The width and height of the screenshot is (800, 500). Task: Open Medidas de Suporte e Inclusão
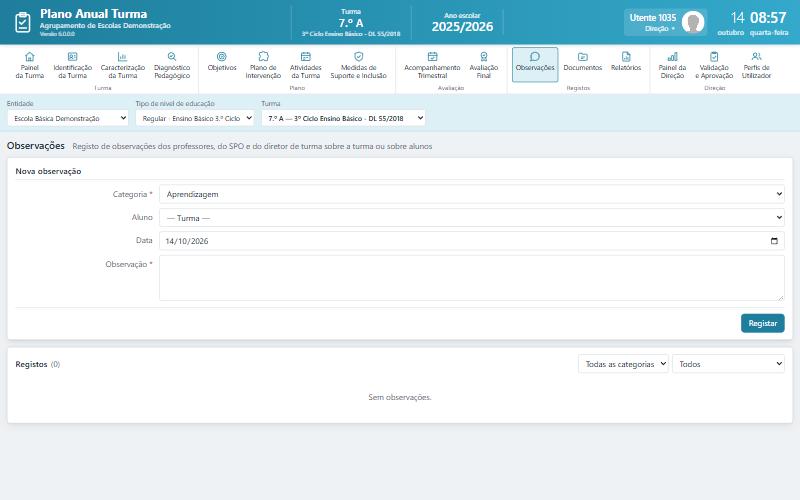click(x=359, y=65)
